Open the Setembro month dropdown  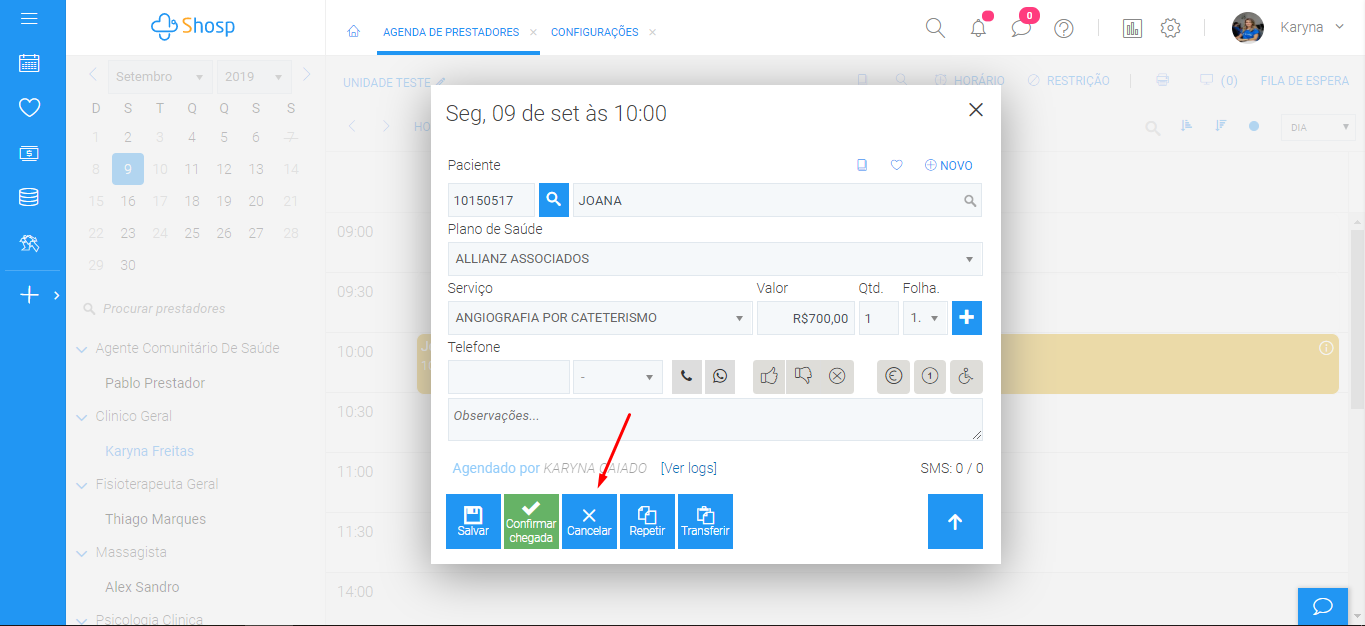[160, 77]
